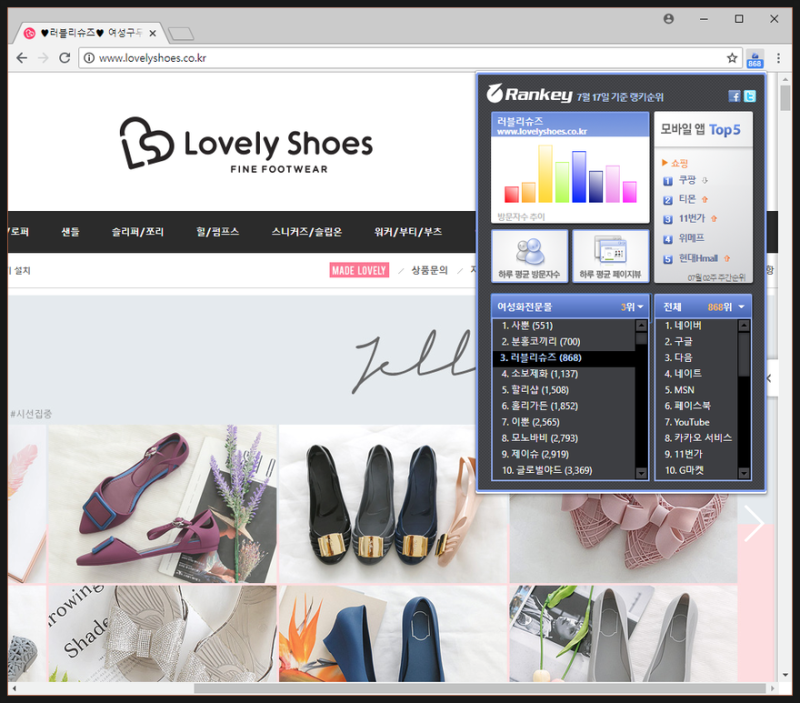Click the site info icon in address bar
This screenshot has height=703, width=800.
[89, 58]
